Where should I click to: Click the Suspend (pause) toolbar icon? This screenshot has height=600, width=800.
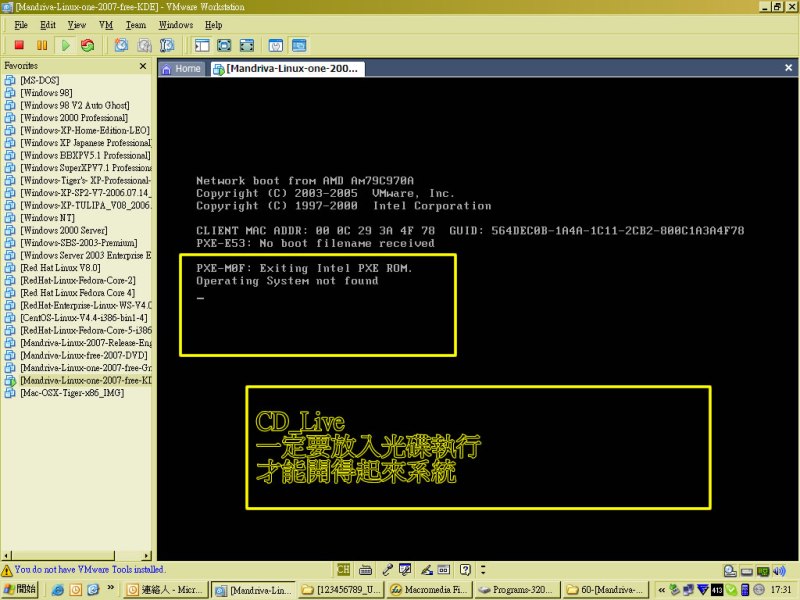tap(42, 45)
